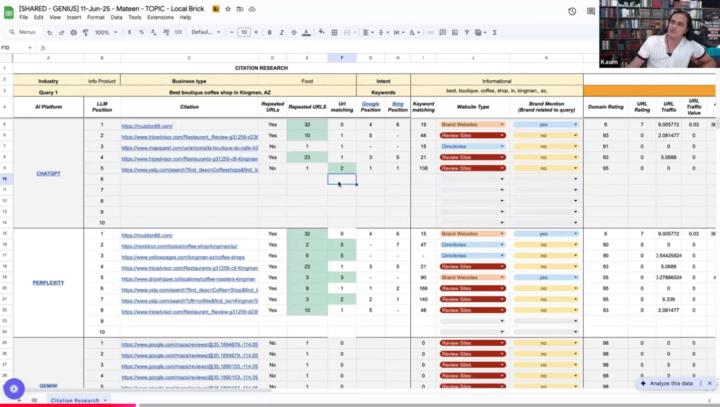The height and width of the screenshot is (407, 720).
Task: Open Website Type dropdown in ChatGPT row 1
Action: [x=472, y=124]
